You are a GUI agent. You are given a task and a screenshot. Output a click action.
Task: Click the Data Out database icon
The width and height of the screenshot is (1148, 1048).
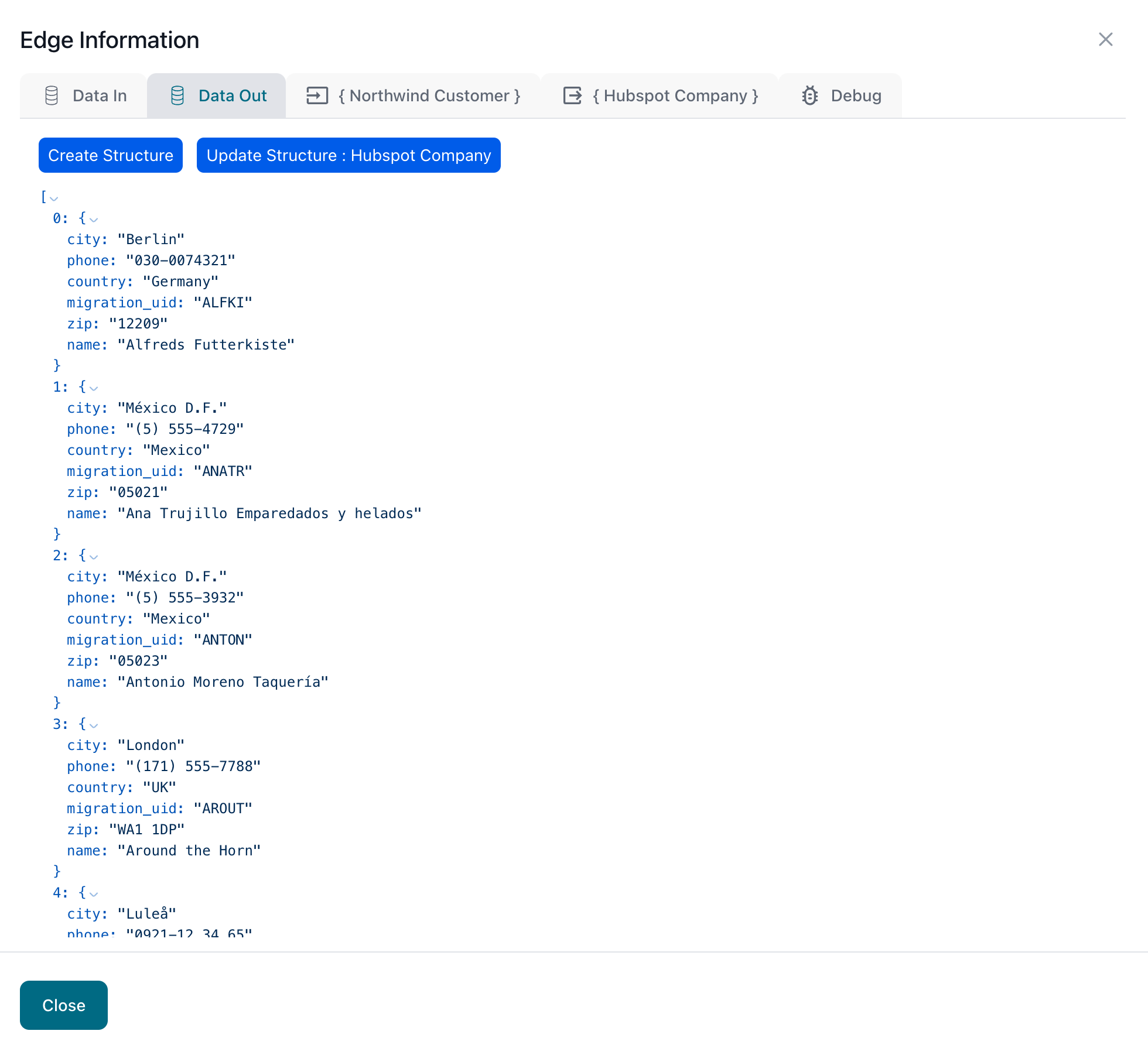click(x=176, y=95)
